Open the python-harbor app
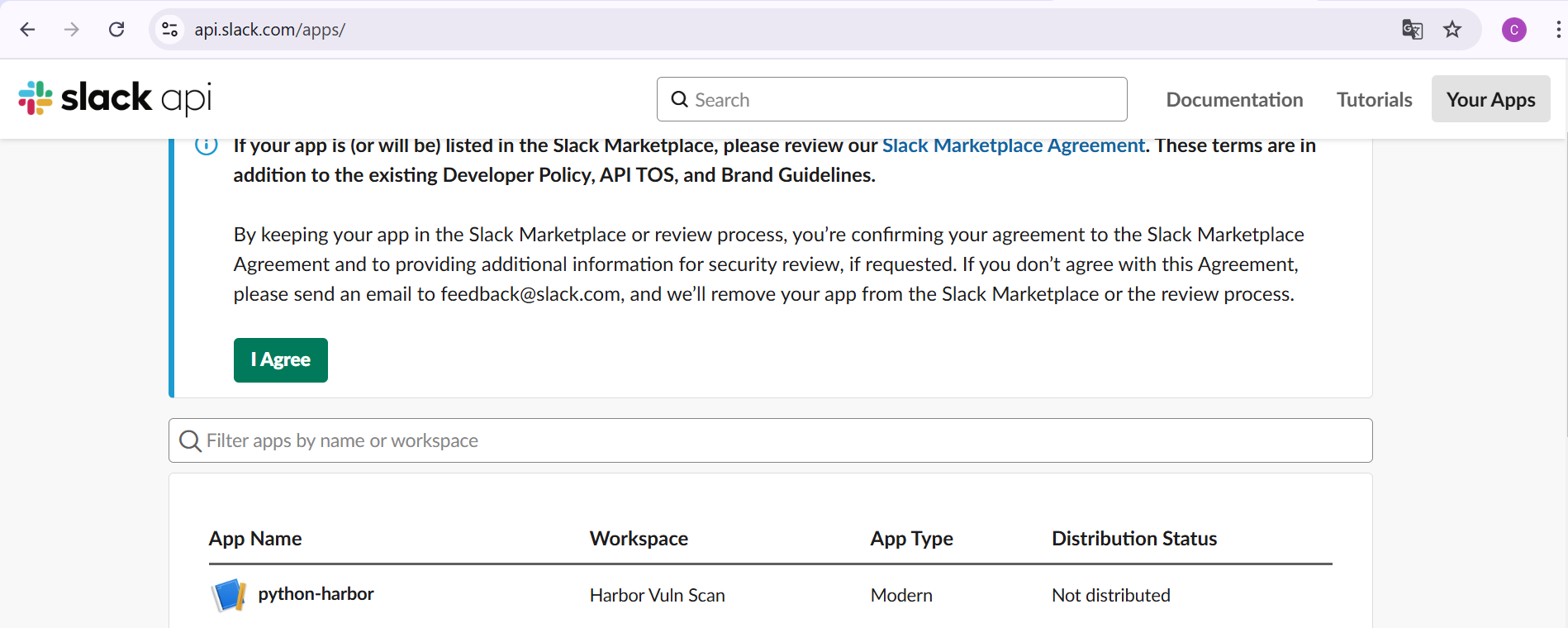The width and height of the screenshot is (1568, 628). coord(316,594)
